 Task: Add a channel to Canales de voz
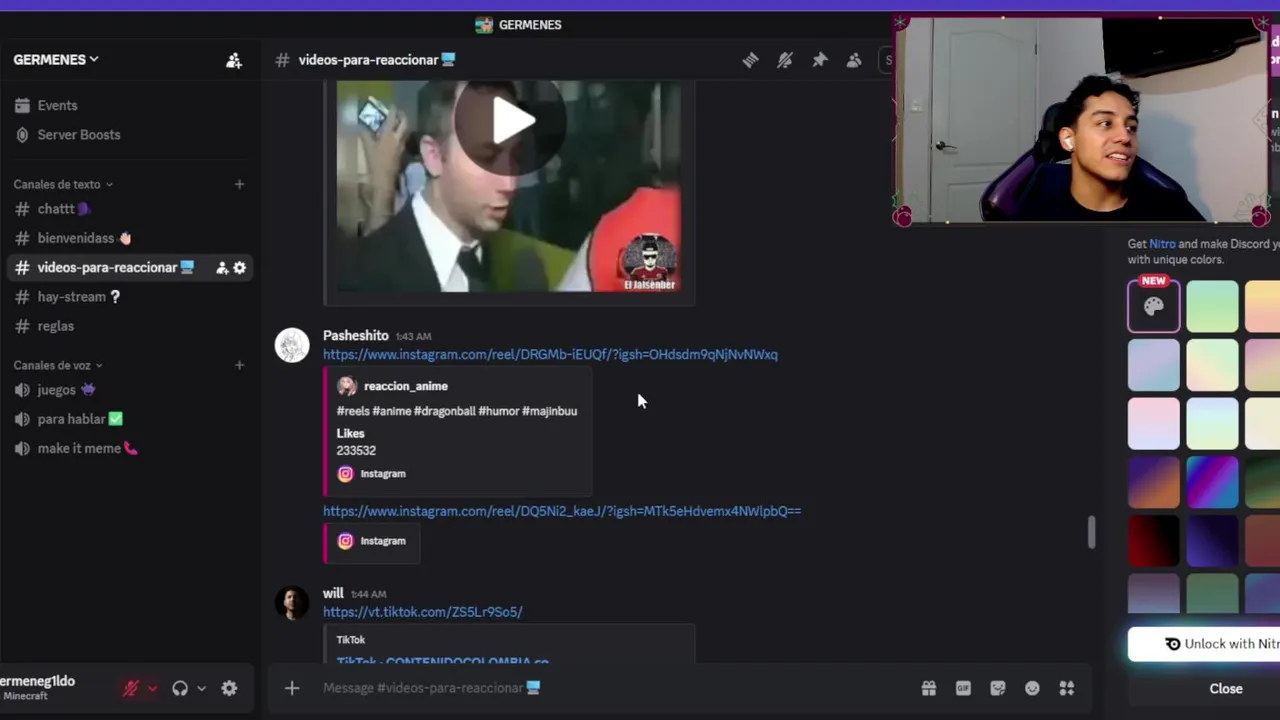239,365
